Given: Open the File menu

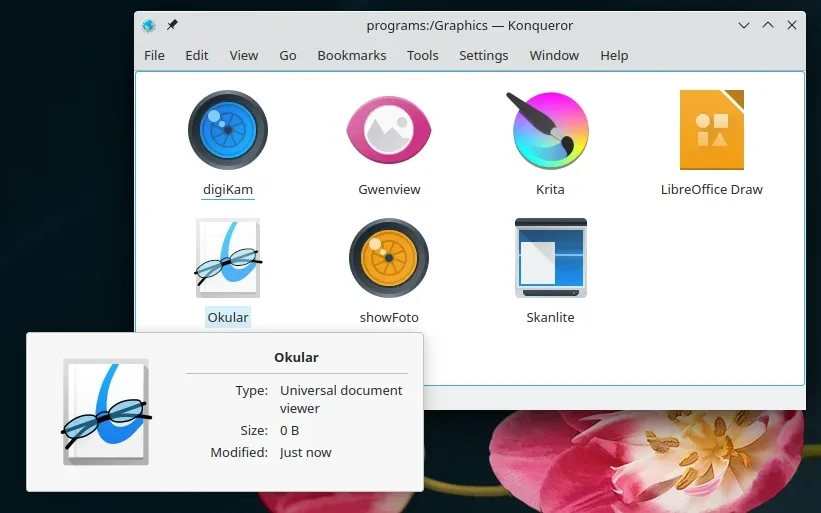Looking at the screenshot, I should coord(154,55).
